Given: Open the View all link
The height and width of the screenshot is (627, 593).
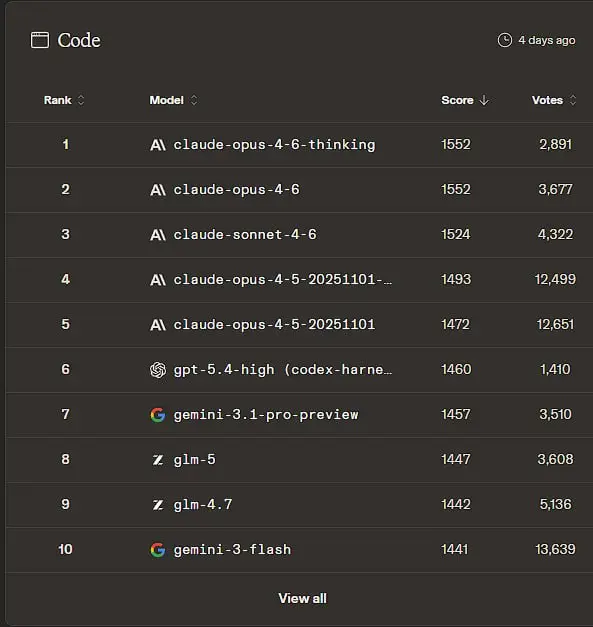Looking at the screenshot, I should 302,598.
